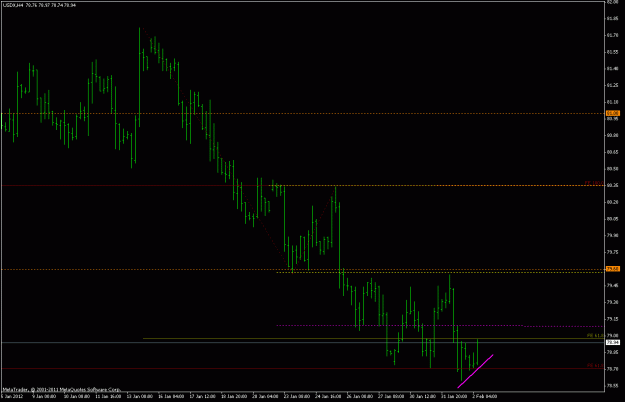
Task: Click the 81.55 price scale label
Action: click(613, 52)
